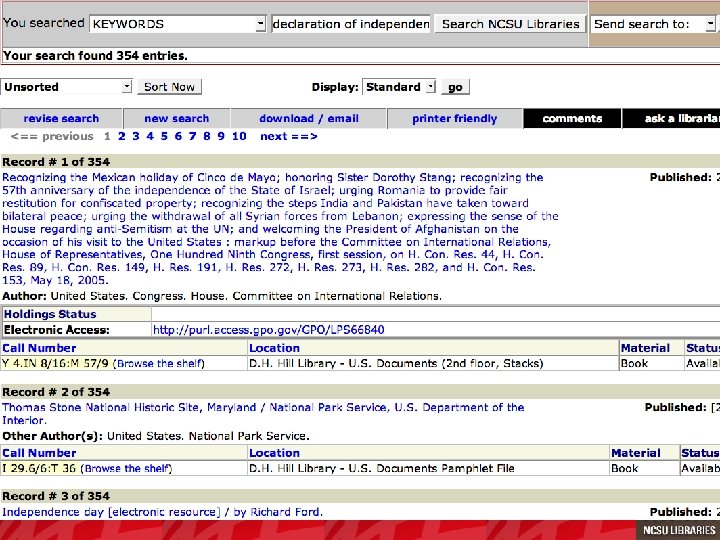Viewport: 720px width, 540px height.
Task: Open the ask a librarian tab
Action: click(x=671, y=118)
